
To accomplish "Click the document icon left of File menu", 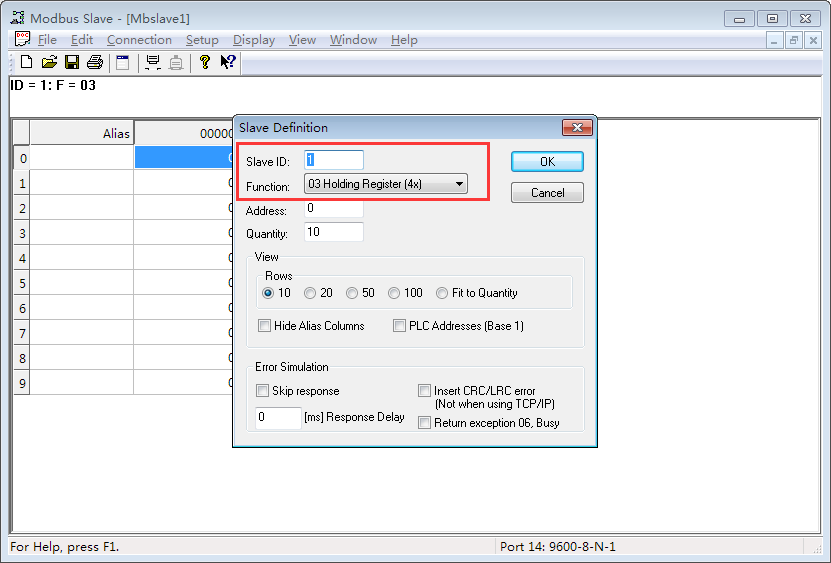I will point(22,39).
